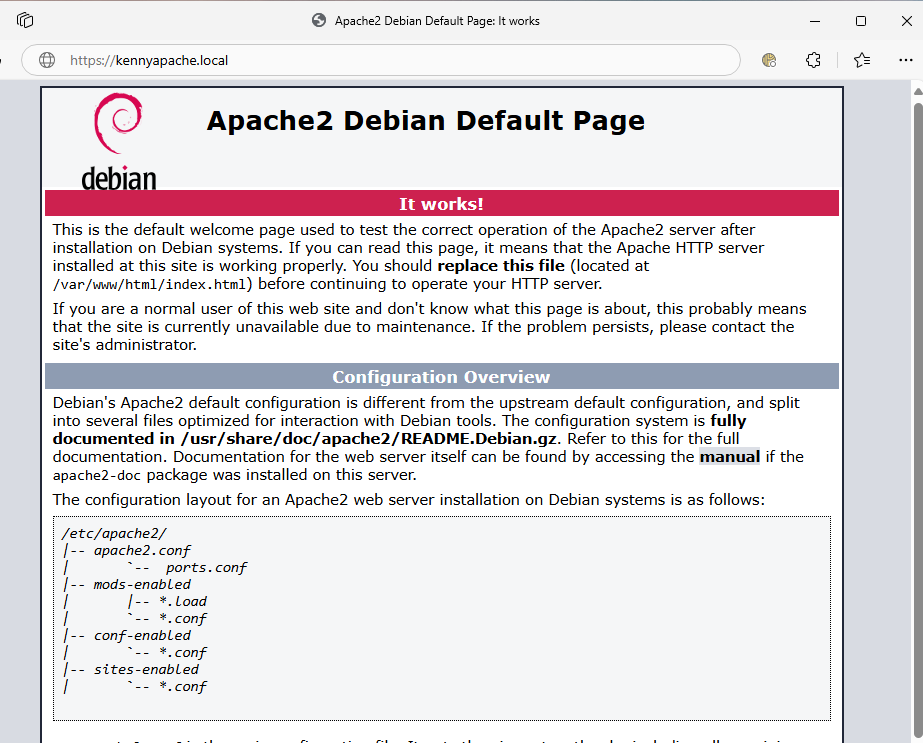Screen dimensions: 923x743
Task: Click the "/etc/apache2/" line in config tree
Action: click(114, 533)
